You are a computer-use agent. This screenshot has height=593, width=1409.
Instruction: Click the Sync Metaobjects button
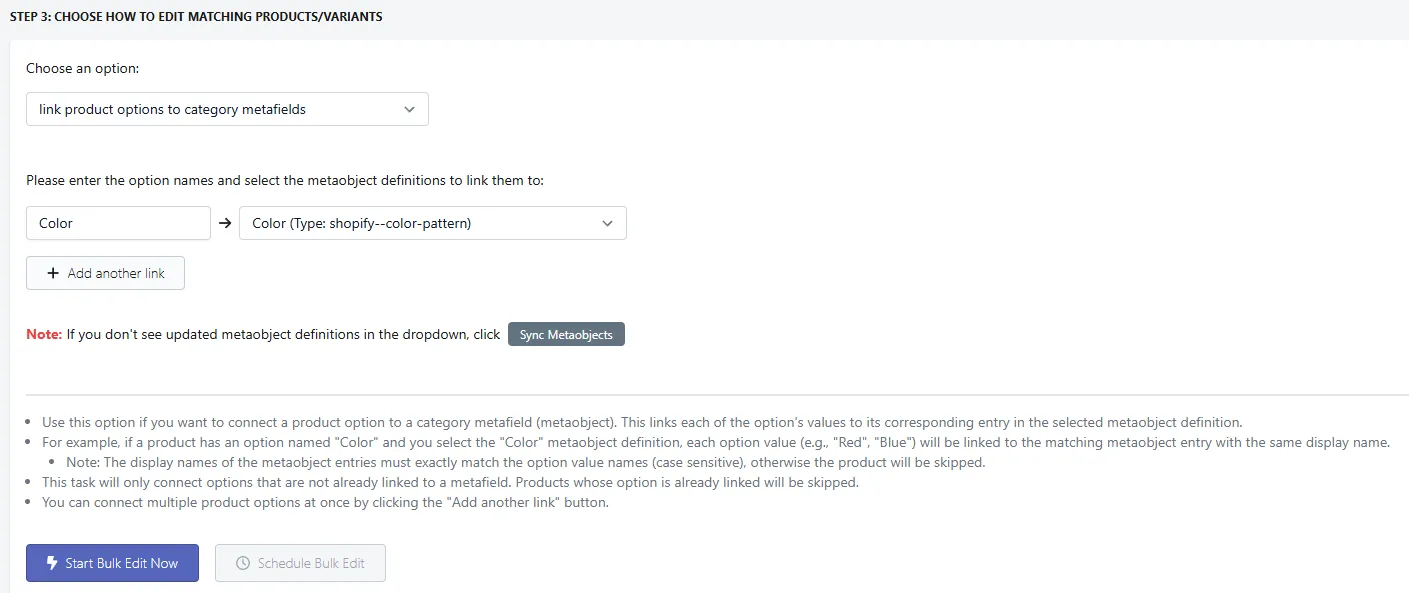(566, 334)
